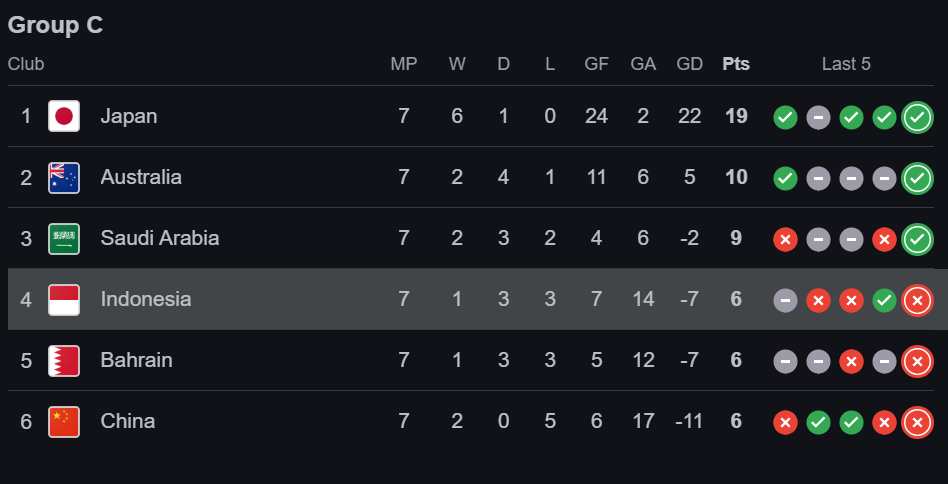
Task: Select Indonesia's most recent loss icon
Action: 917,300
